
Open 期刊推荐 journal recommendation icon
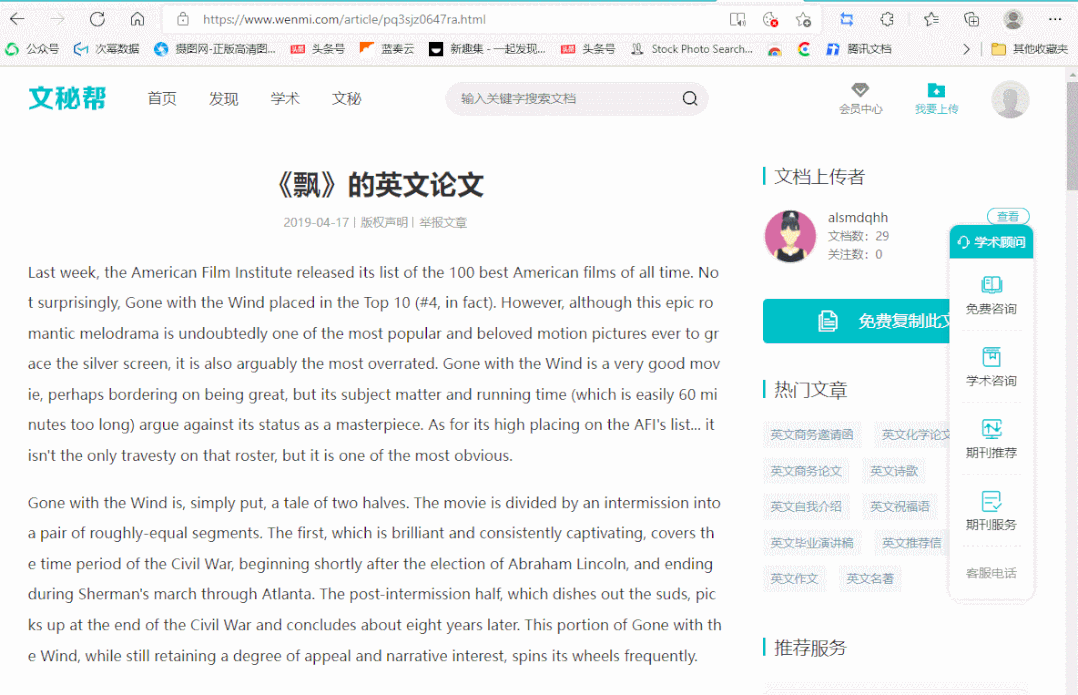[991, 437]
